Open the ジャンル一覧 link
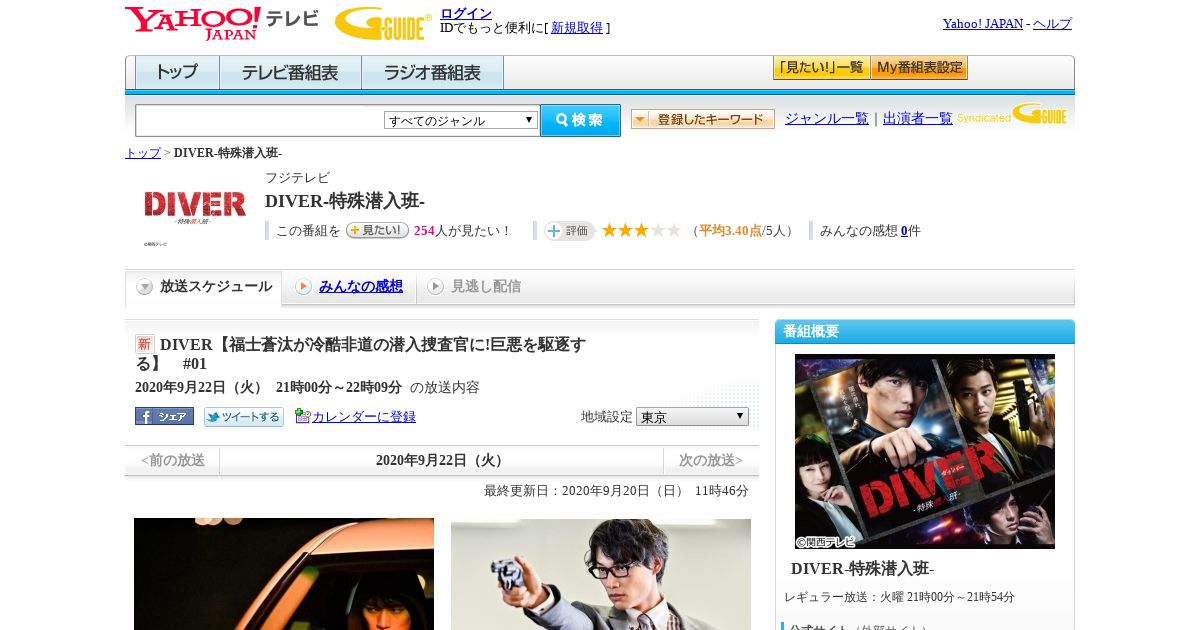The height and width of the screenshot is (630, 1200). [x=826, y=118]
